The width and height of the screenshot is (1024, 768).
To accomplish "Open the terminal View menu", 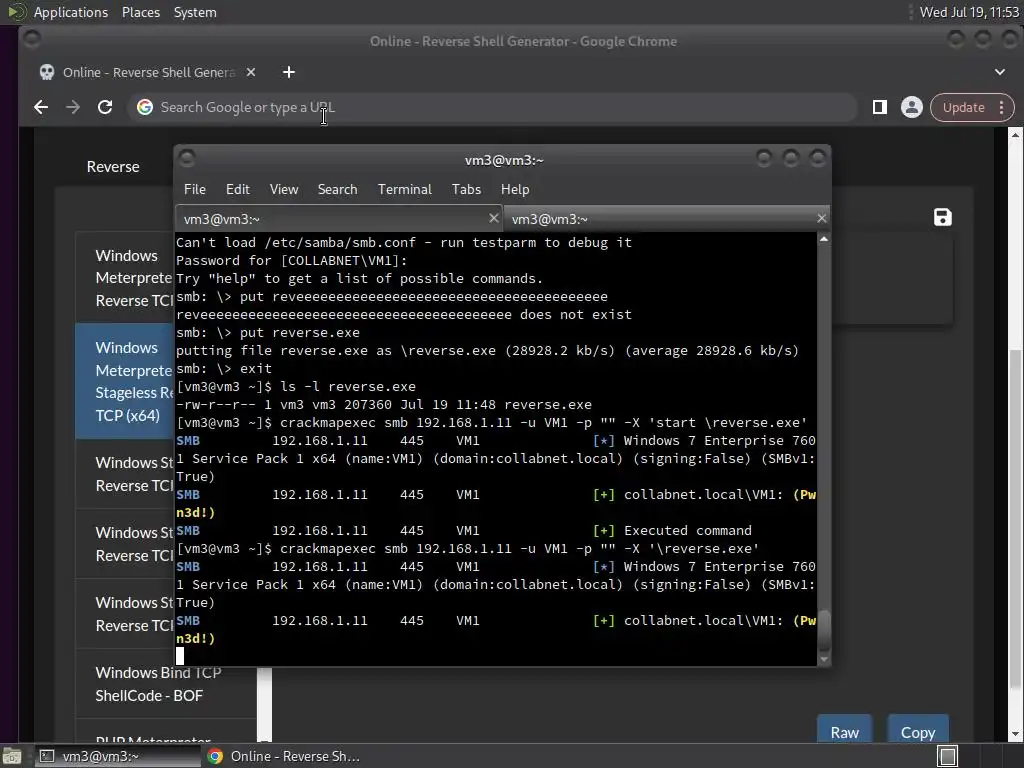I will click(284, 189).
